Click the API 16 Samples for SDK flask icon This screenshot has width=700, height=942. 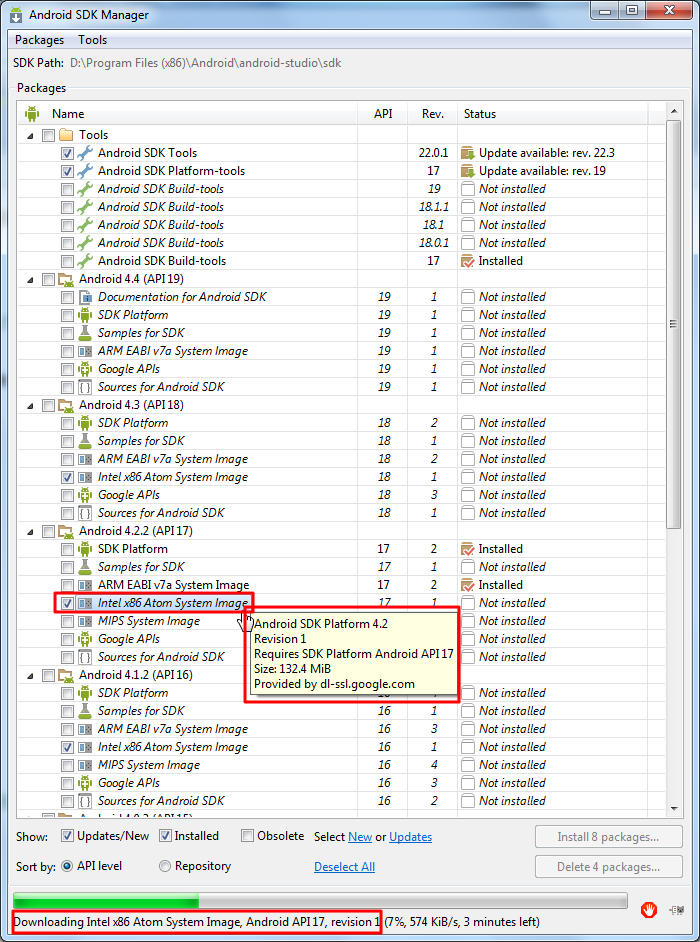tap(85, 711)
